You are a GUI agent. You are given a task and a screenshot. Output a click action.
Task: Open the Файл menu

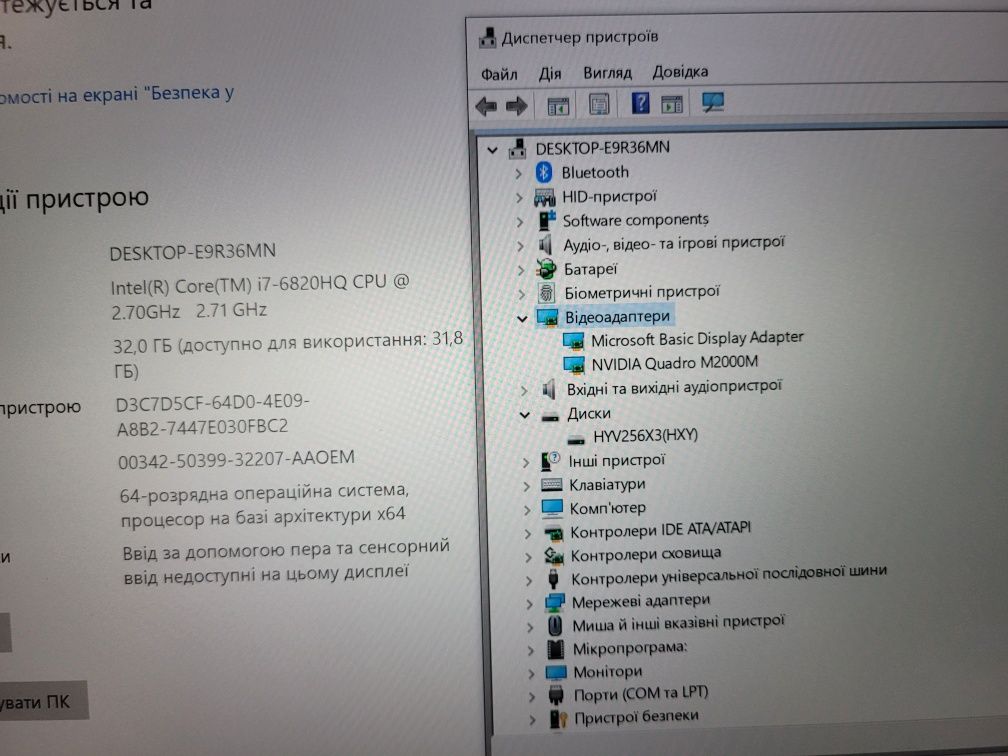(x=499, y=75)
